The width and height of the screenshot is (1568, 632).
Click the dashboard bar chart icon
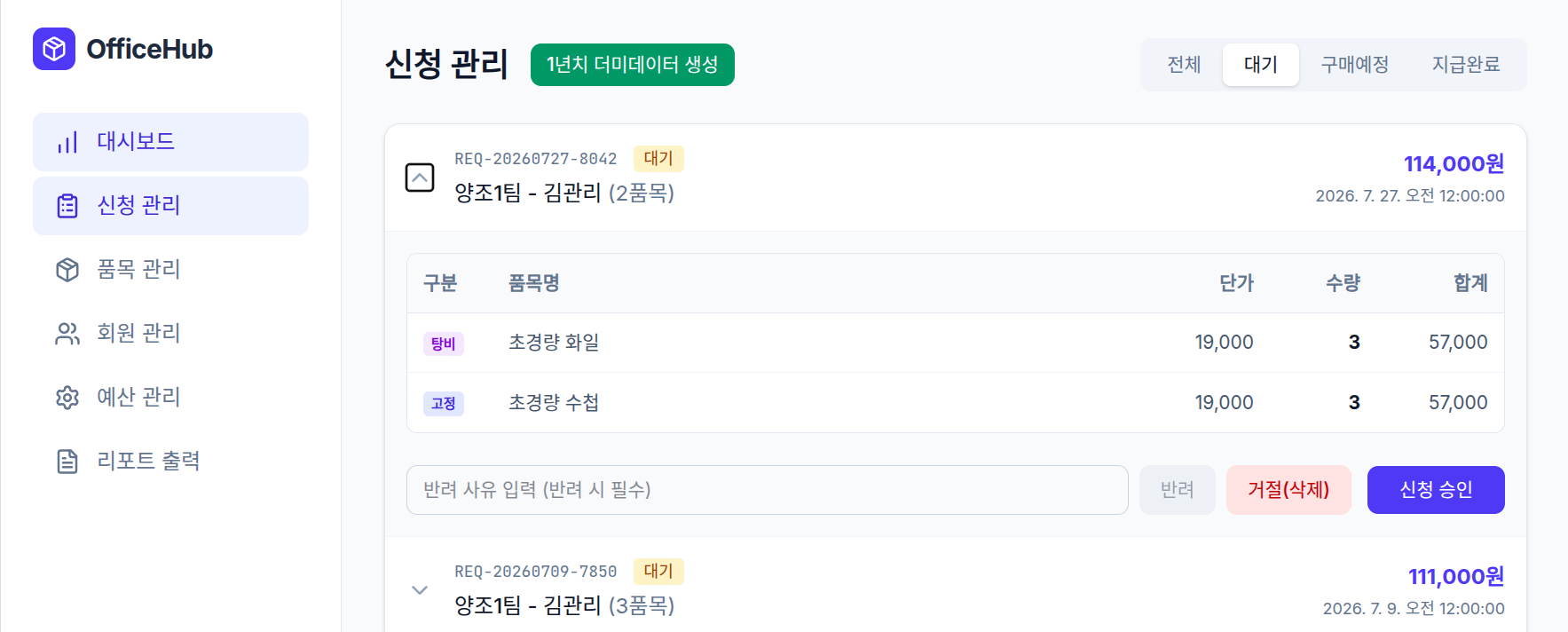pos(67,142)
